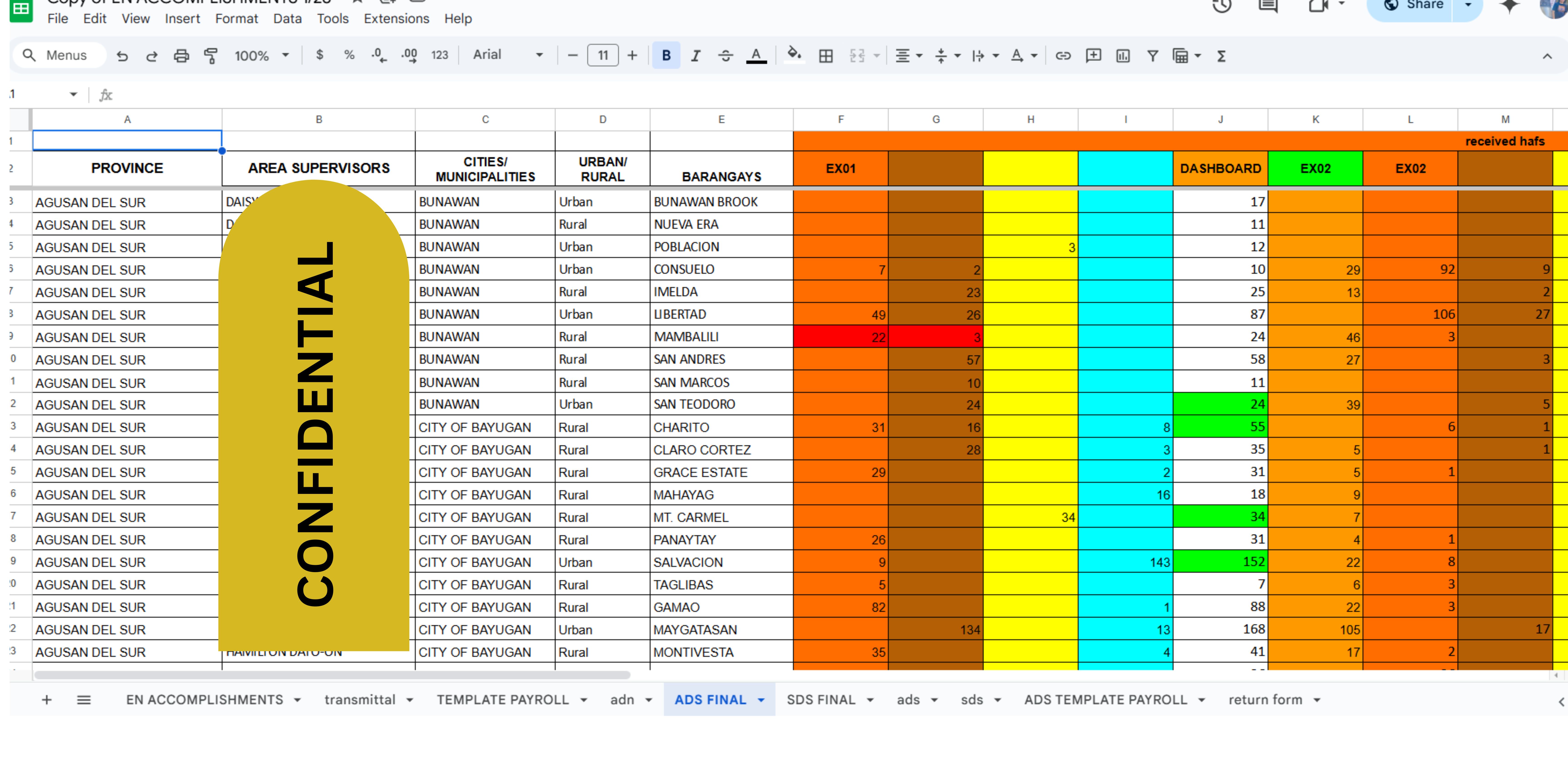The height and width of the screenshot is (784, 1568).
Task: Open the Edit menu
Action: click(x=95, y=19)
